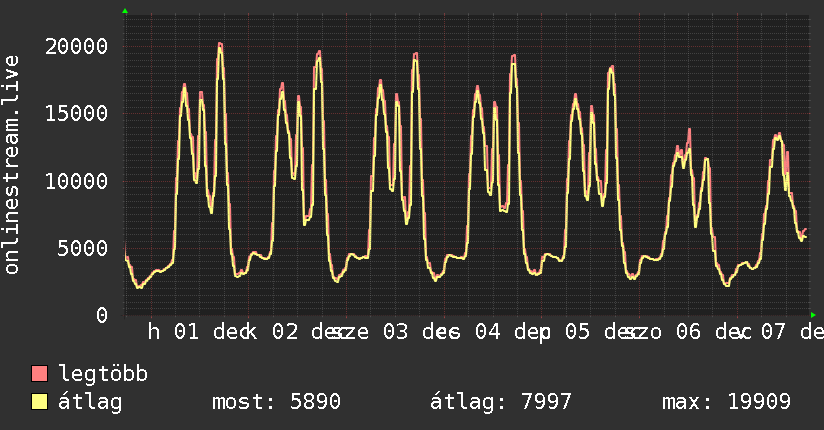Click the 'most: 5890' current value

pos(276,402)
